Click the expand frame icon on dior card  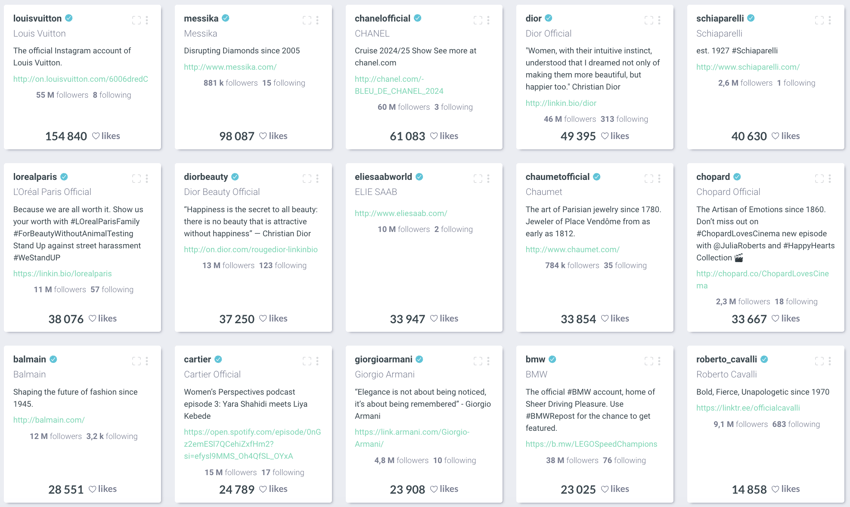[x=648, y=20]
